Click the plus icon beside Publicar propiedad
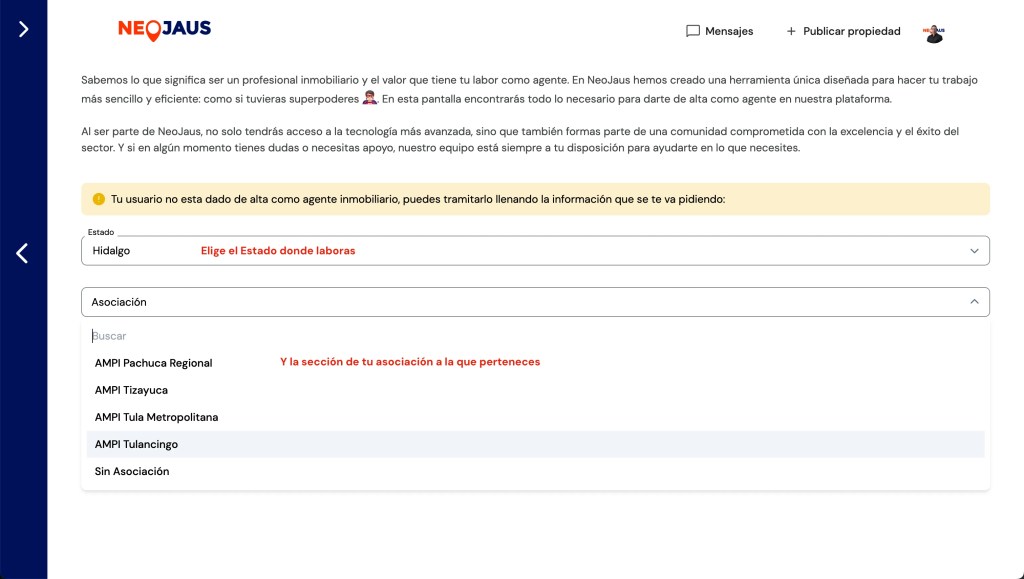Image resolution: width=1024 pixels, height=579 pixels. coord(791,31)
